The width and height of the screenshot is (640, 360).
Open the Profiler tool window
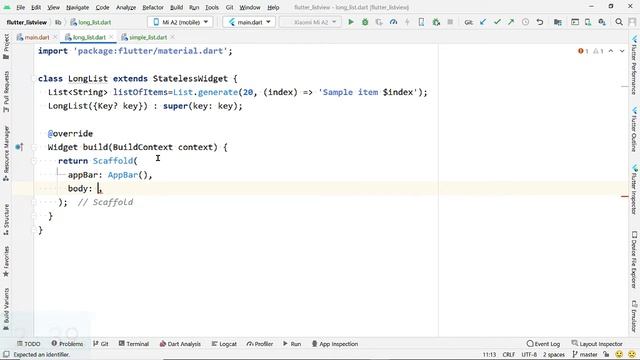tap(260, 344)
